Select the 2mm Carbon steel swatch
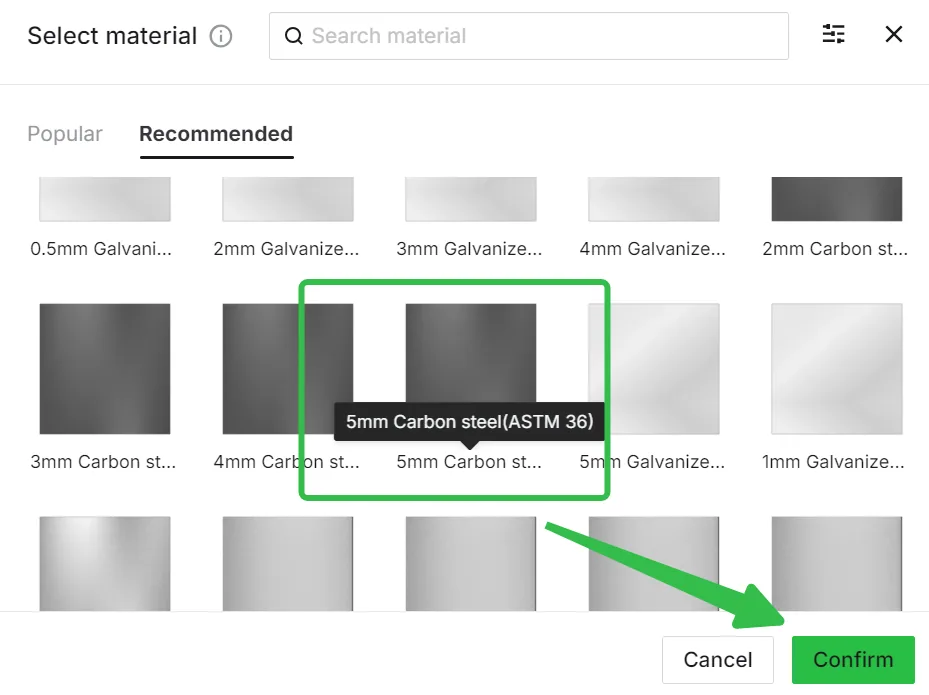Viewport: 929px width, 695px height. [x=837, y=199]
